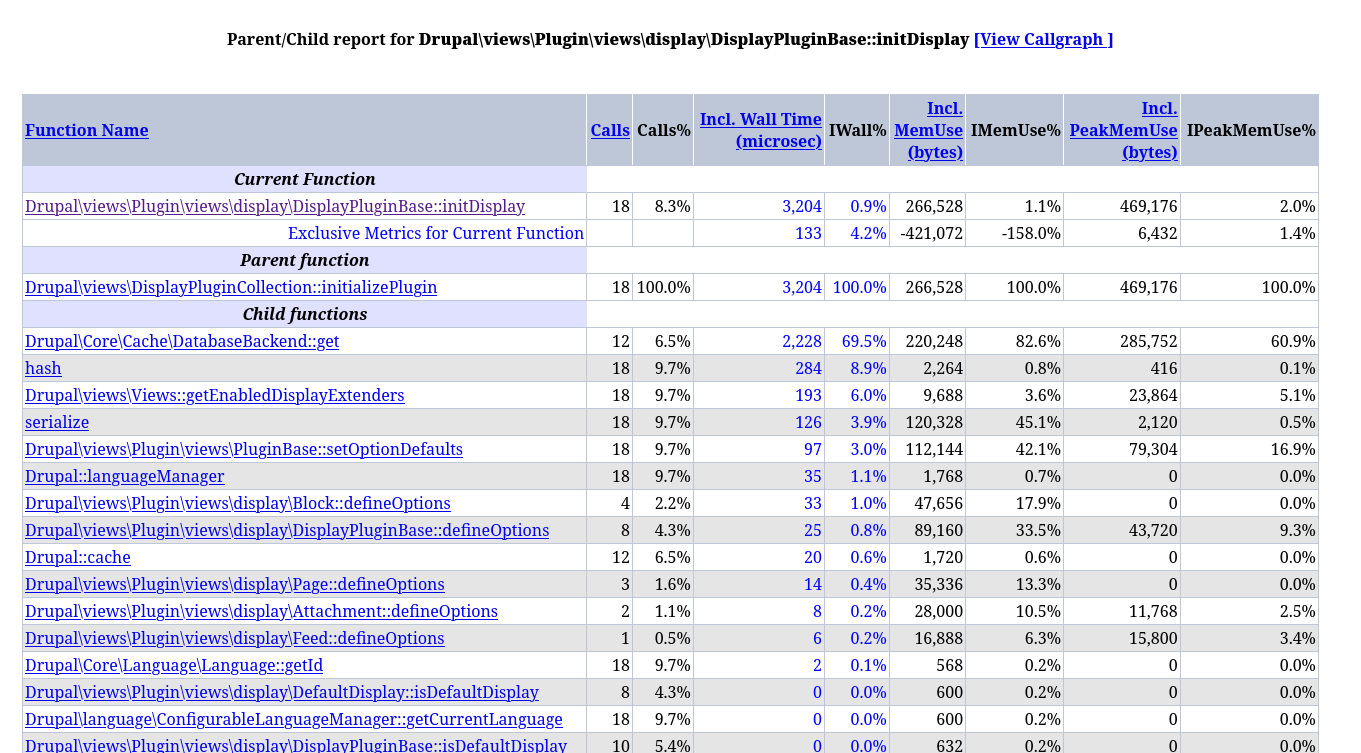Open the DisplayPluginCollection::initializePlugin parent function link

[x=231, y=287]
